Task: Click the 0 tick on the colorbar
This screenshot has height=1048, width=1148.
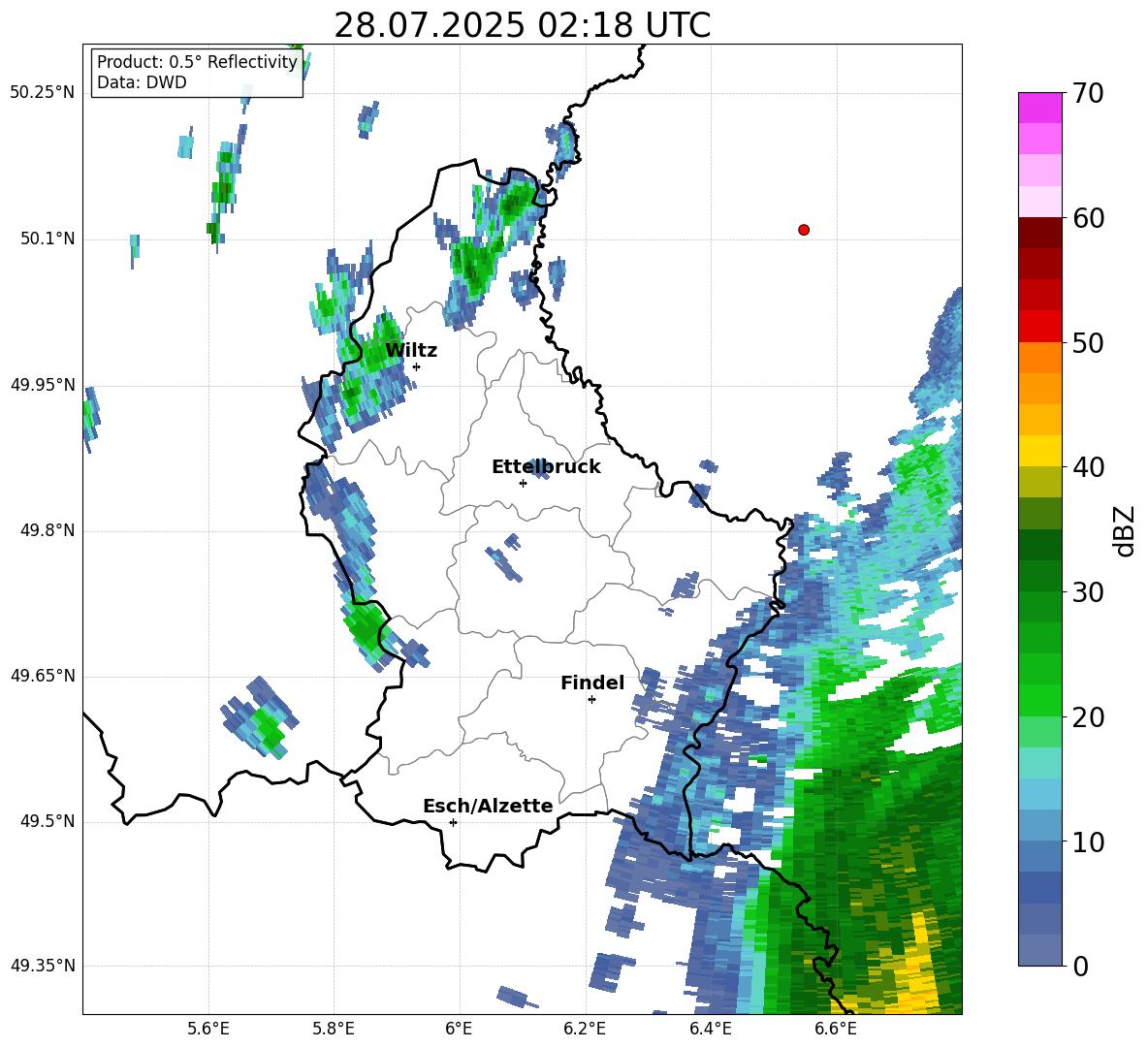Action: coord(1080,966)
